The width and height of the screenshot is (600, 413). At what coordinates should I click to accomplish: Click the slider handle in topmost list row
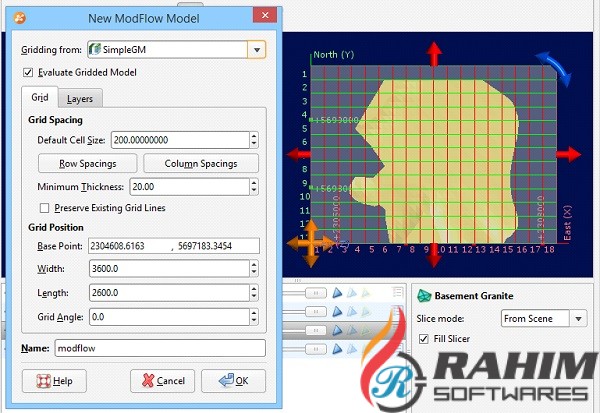pos(316,293)
